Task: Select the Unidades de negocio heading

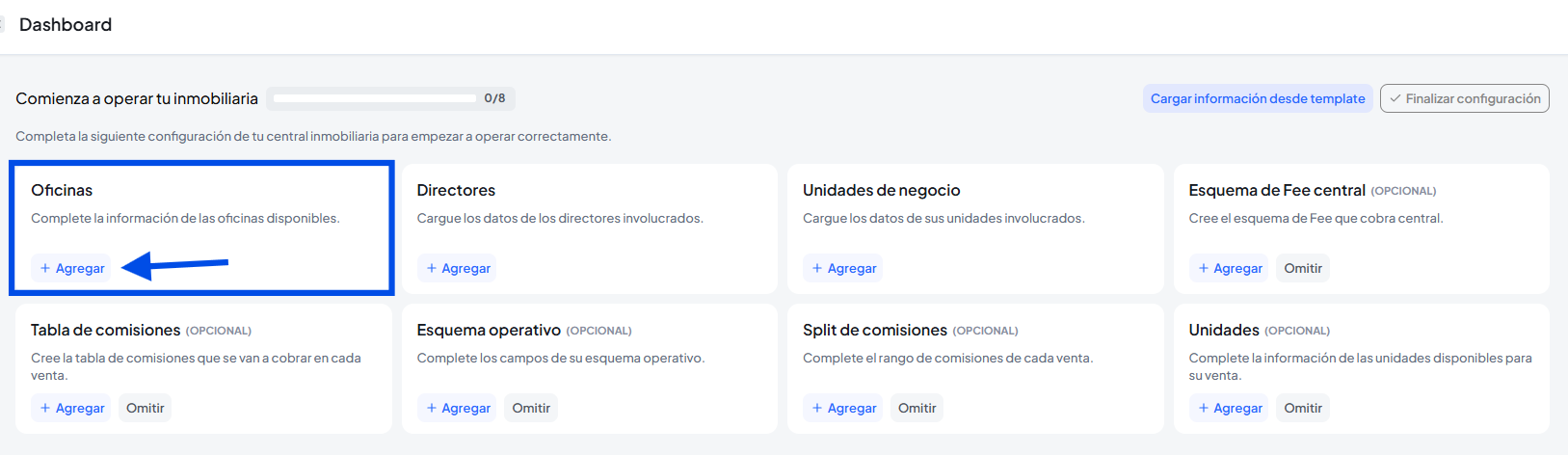Action: [x=881, y=190]
